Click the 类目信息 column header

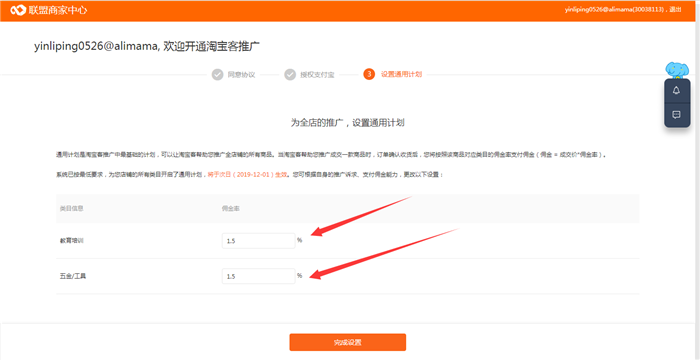[72, 209]
